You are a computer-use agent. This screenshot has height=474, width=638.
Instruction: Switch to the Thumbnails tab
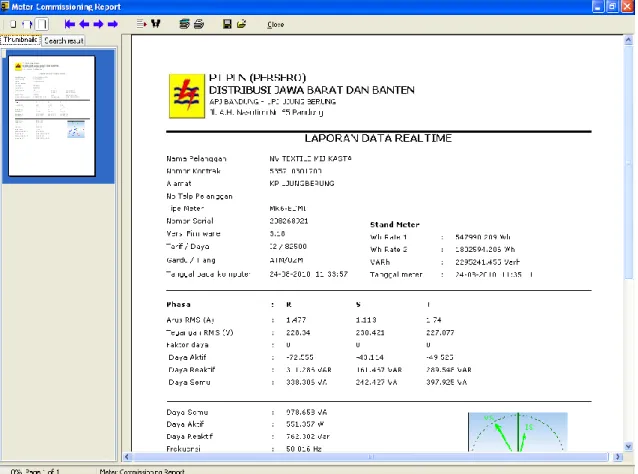(x=20, y=40)
